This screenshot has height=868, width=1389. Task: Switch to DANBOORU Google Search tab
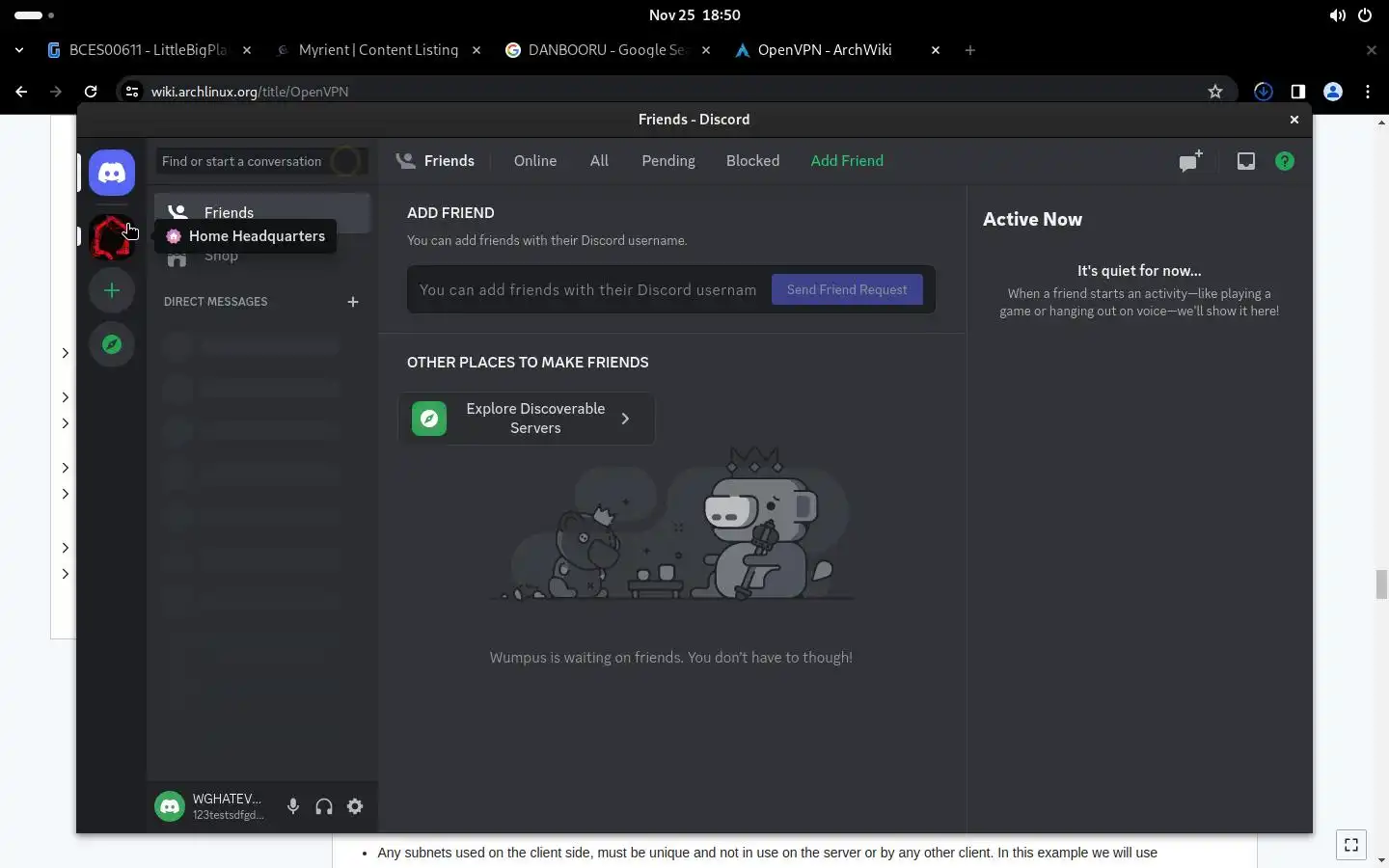608,50
